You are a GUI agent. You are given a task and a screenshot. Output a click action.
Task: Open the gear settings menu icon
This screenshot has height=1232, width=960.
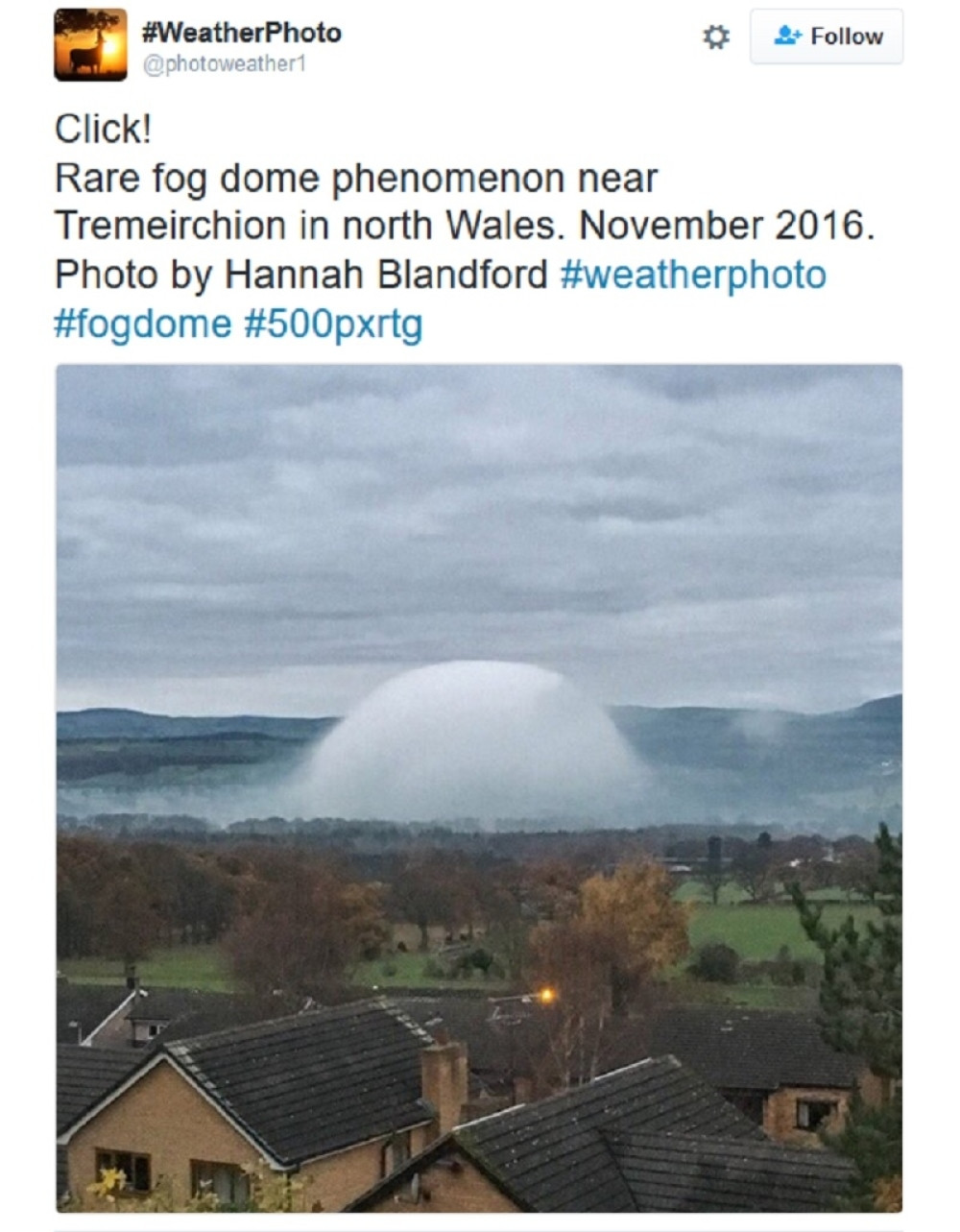pyautogui.click(x=716, y=37)
